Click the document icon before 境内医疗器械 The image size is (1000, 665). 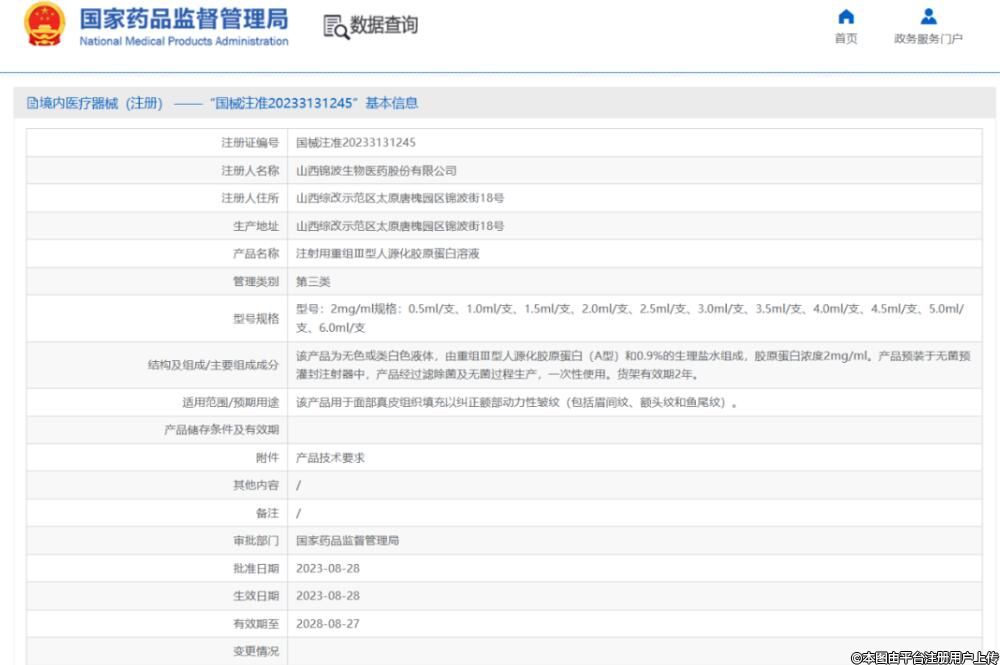tap(32, 103)
